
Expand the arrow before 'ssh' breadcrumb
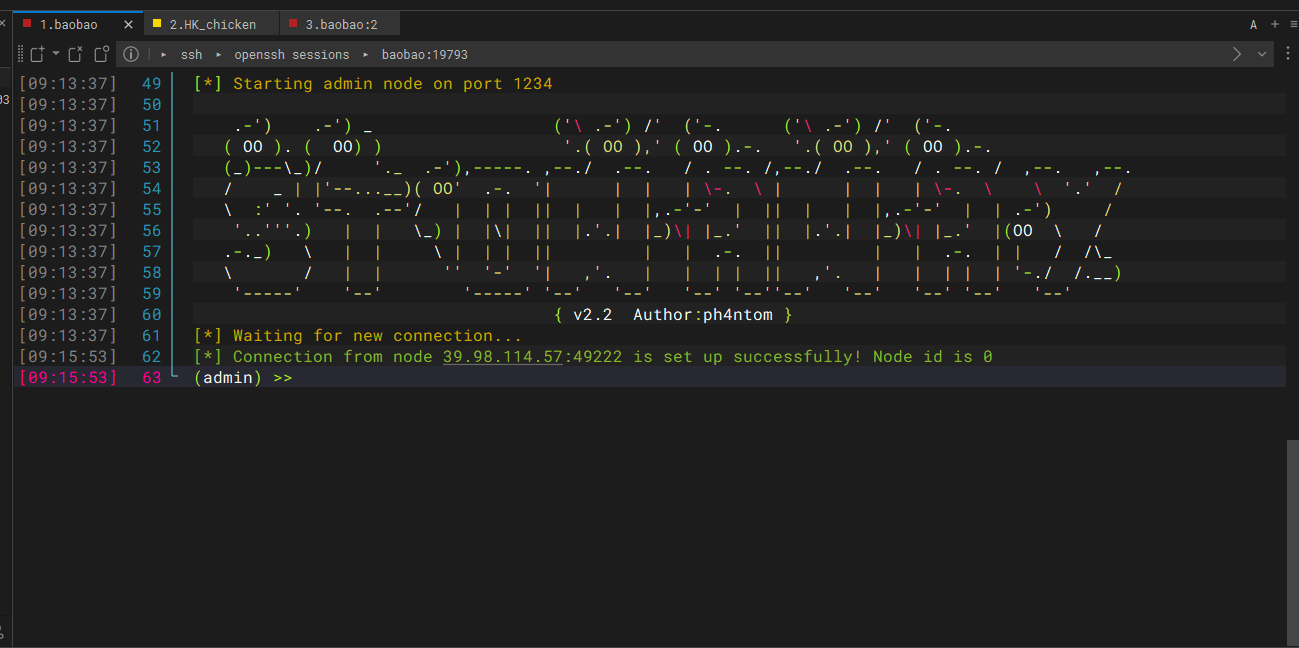164,54
